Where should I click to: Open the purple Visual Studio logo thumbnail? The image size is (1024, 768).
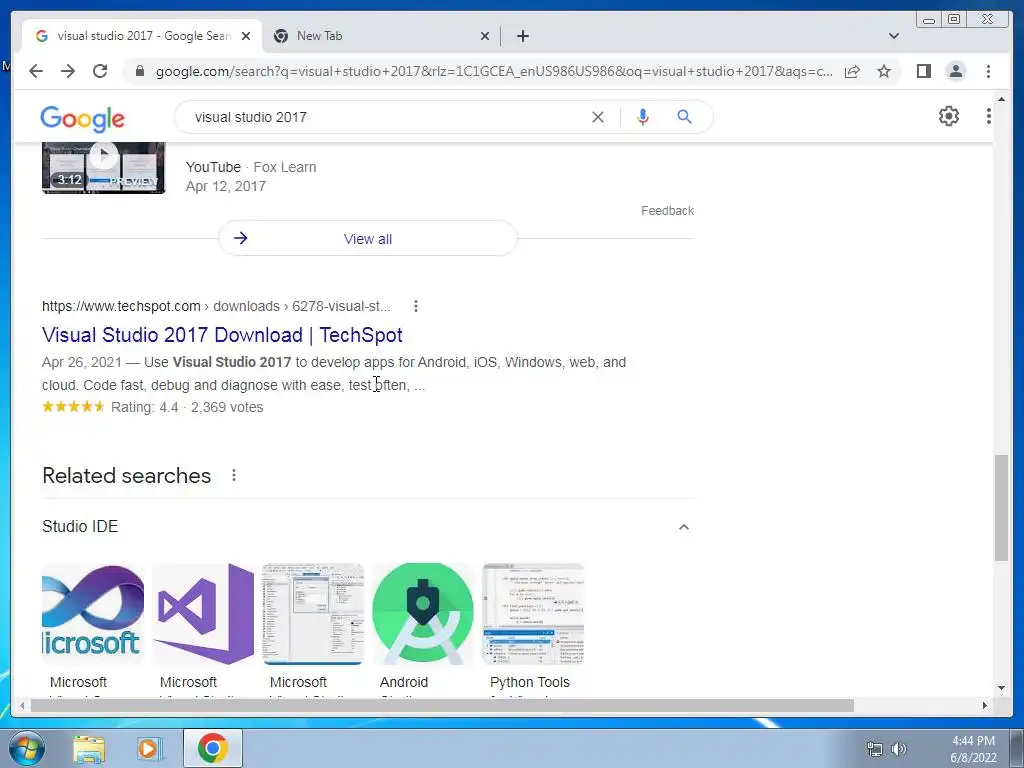pyautogui.click(x=203, y=614)
